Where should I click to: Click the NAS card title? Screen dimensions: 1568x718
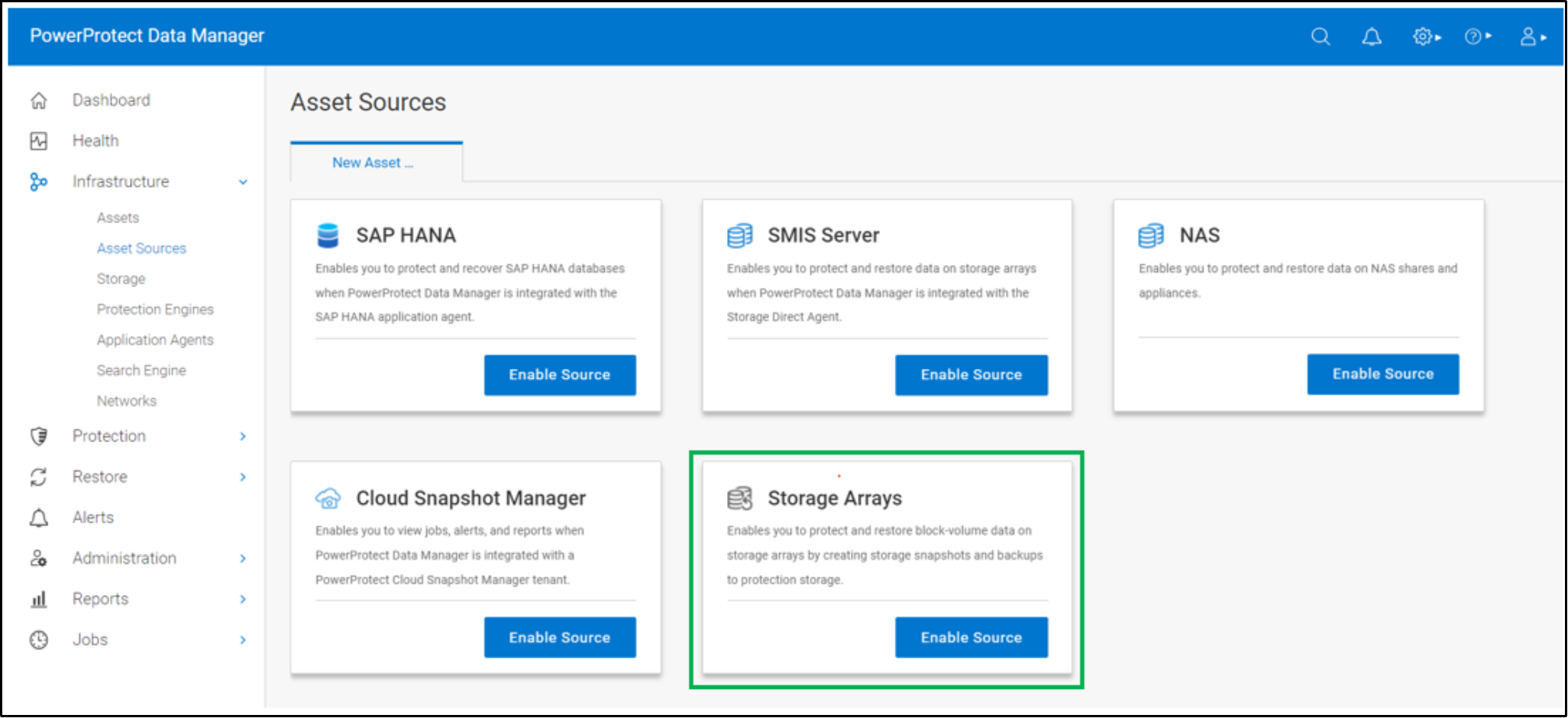click(1200, 235)
